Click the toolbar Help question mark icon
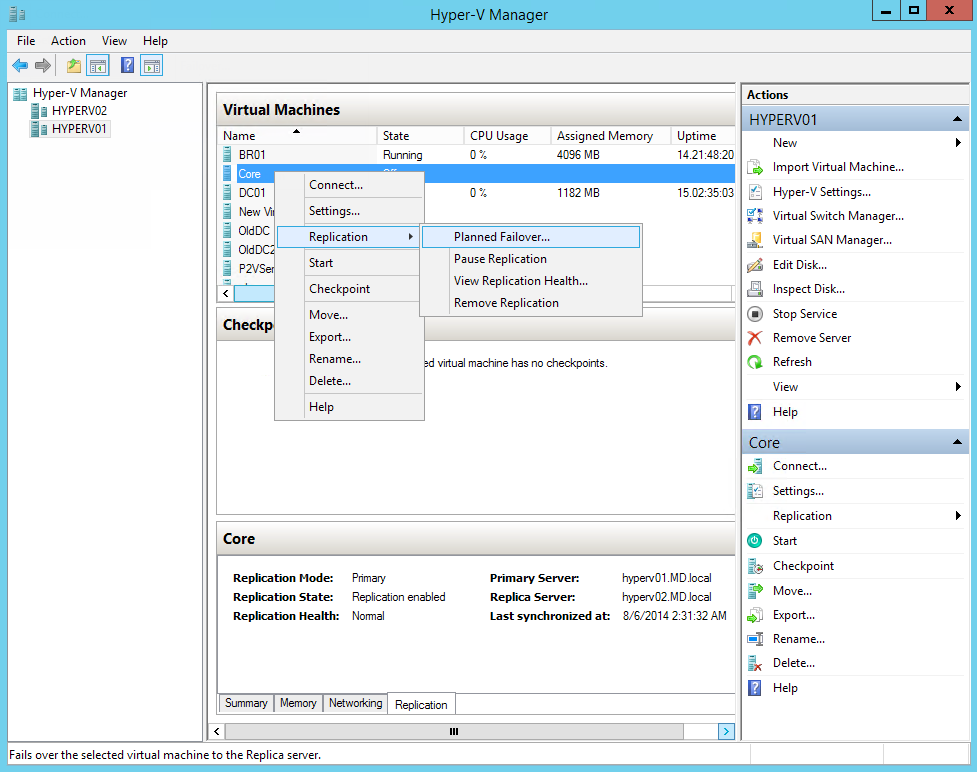The image size is (977, 772). (127, 65)
